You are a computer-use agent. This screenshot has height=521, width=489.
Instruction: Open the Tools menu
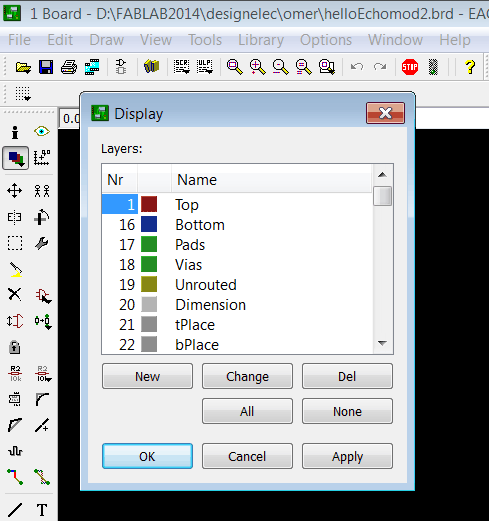pyautogui.click(x=205, y=40)
